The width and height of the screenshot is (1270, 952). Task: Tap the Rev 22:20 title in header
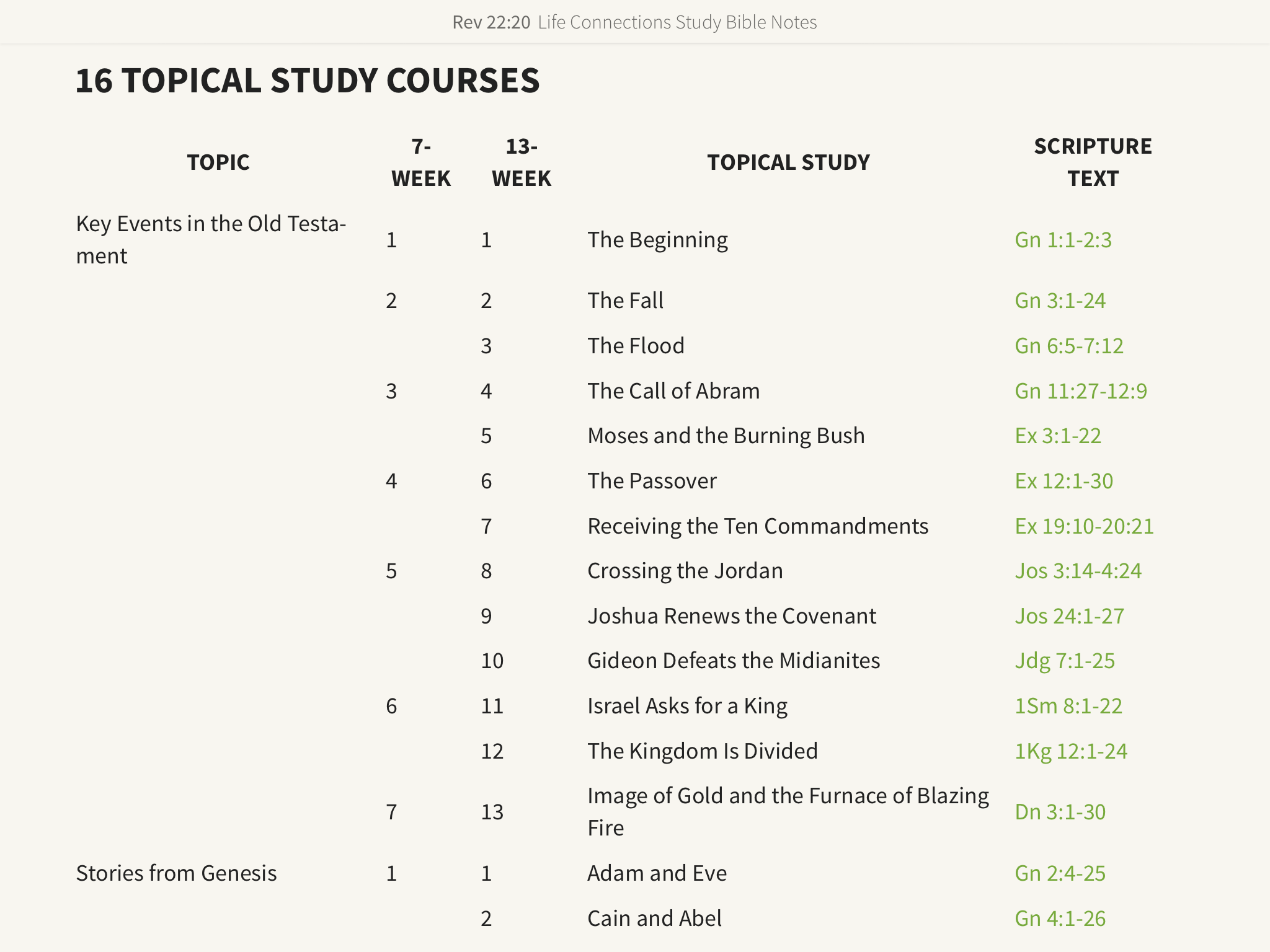coord(491,22)
